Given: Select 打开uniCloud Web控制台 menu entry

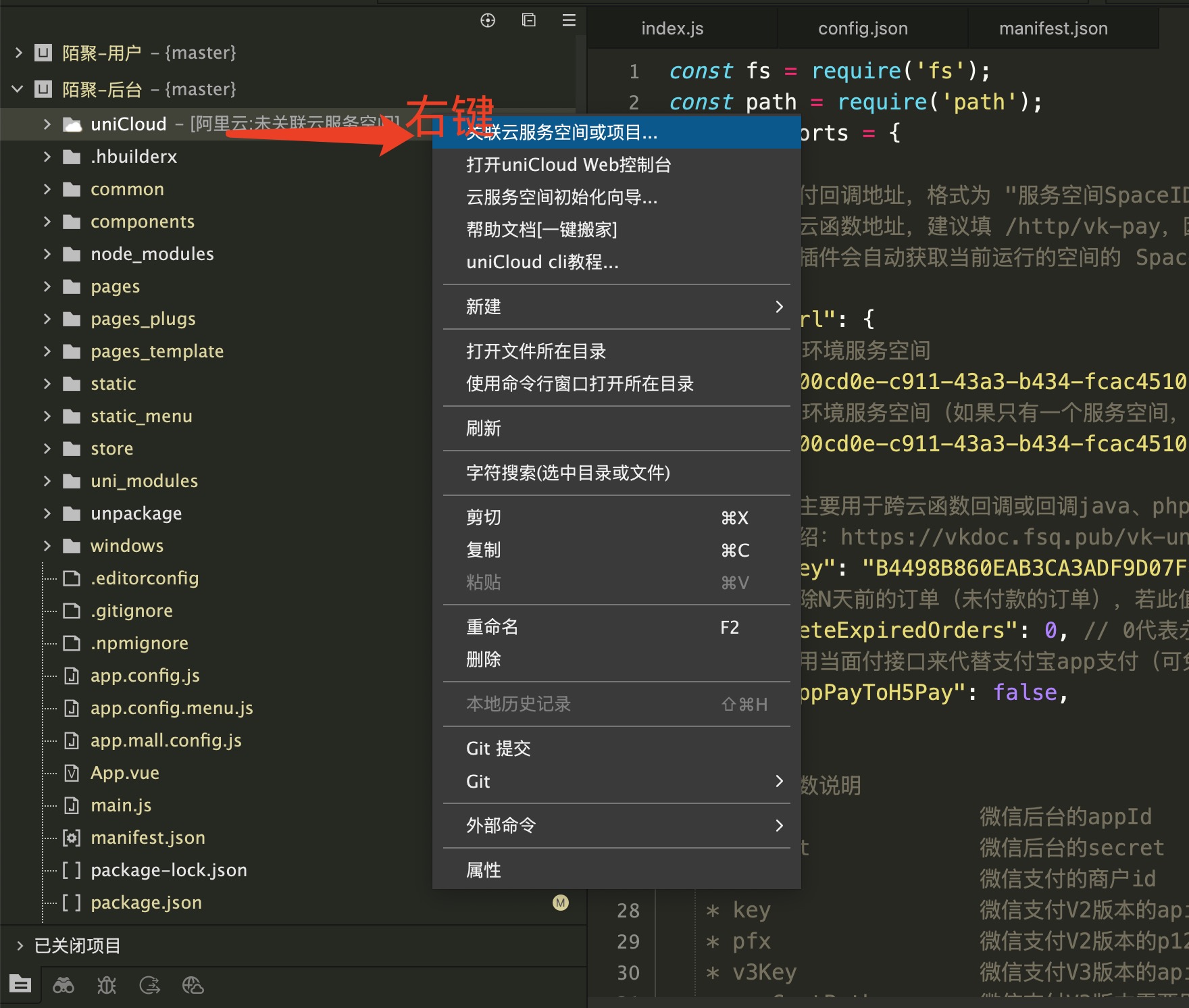Looking at the screenshot, I should (x=568, y=165).
